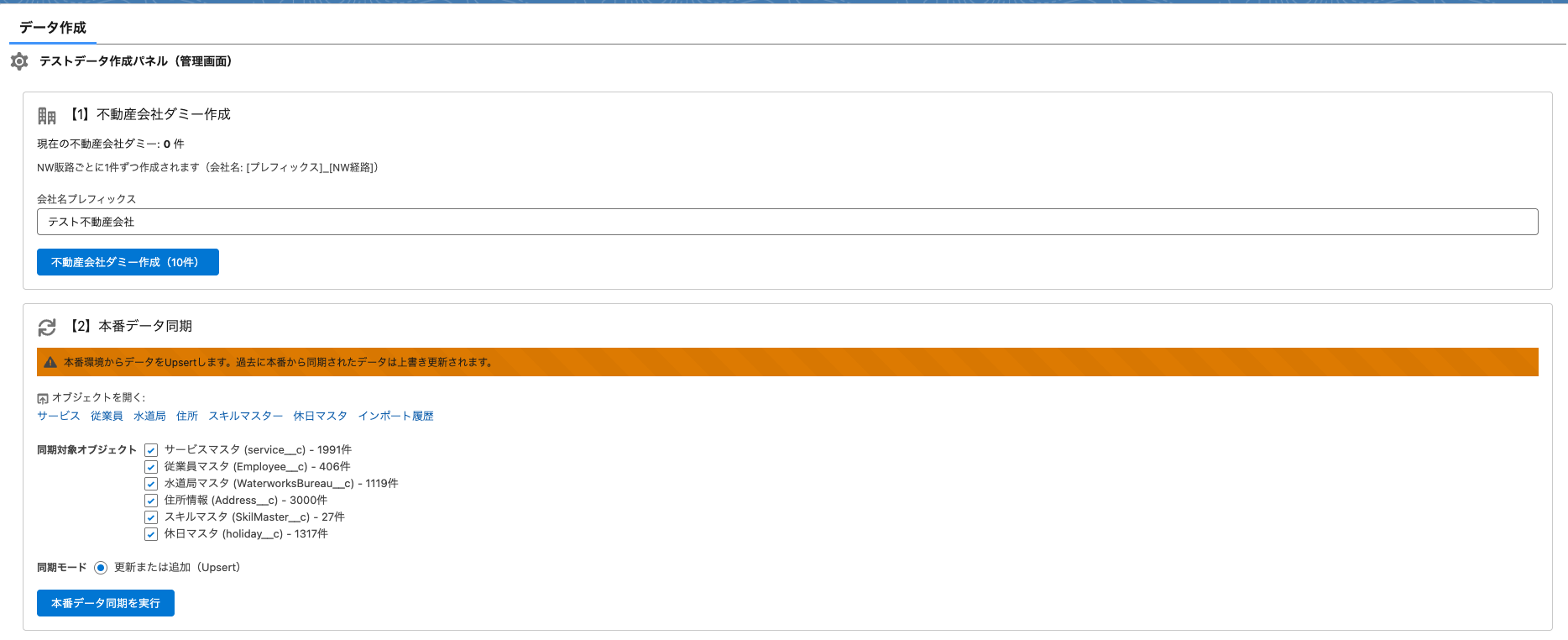Image resolution: width=1568 pixels, height=640 pixels.
Task: Click the sync arrows icon beside 本番データ同期
Action: pos(47,327)
